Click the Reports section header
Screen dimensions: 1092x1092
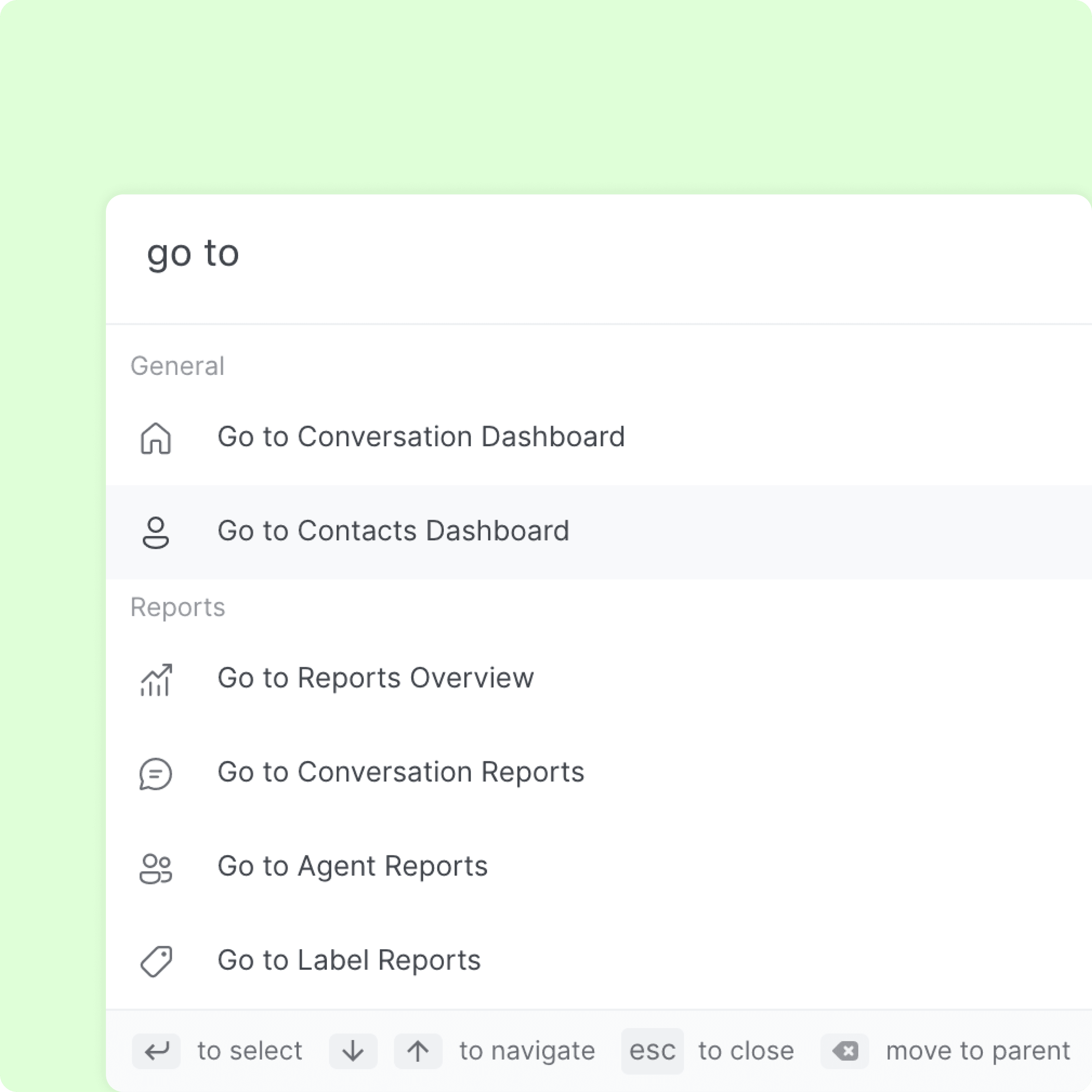(x=178, y=607)
